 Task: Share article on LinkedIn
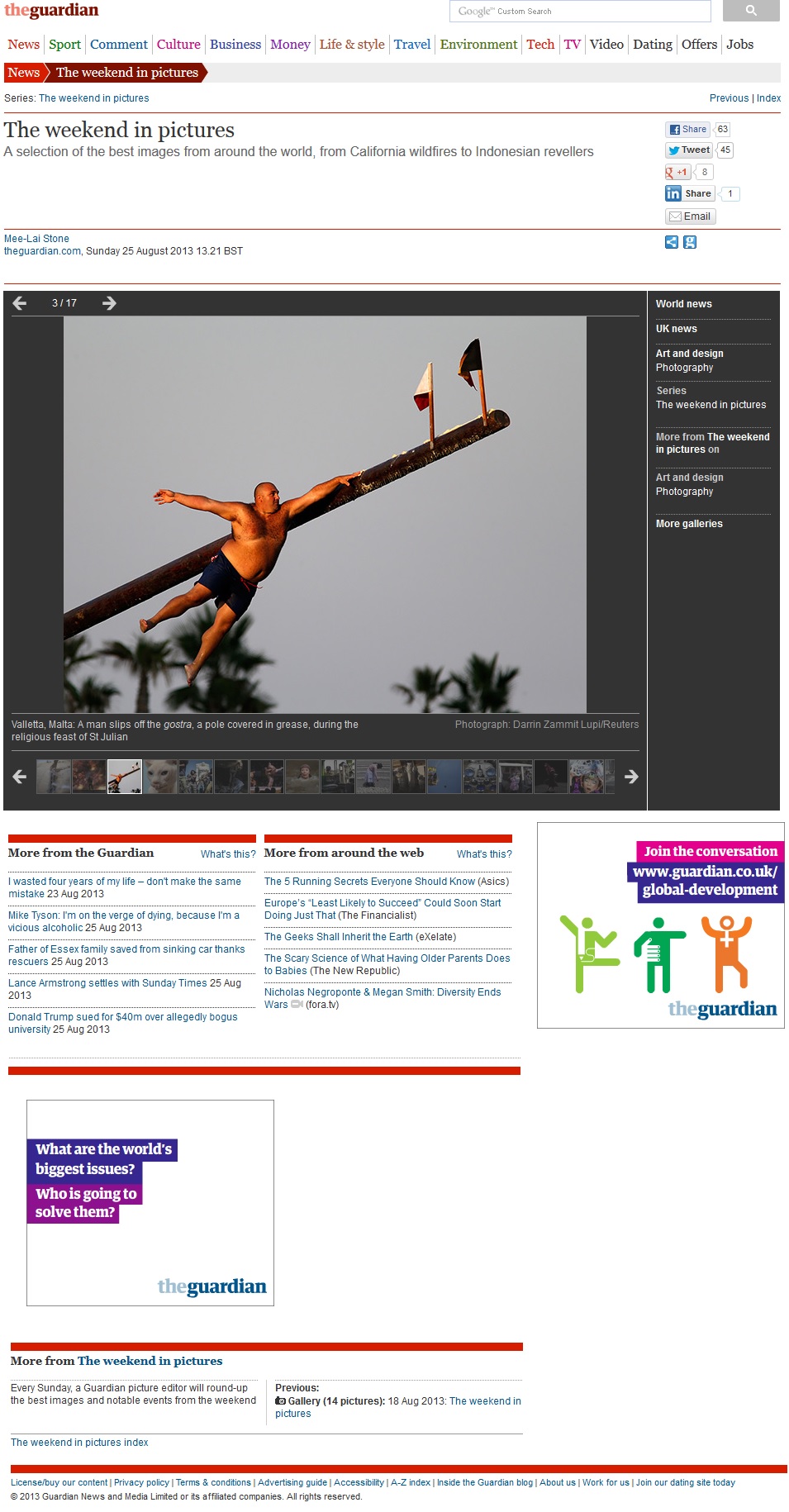[x=689, y=193]
